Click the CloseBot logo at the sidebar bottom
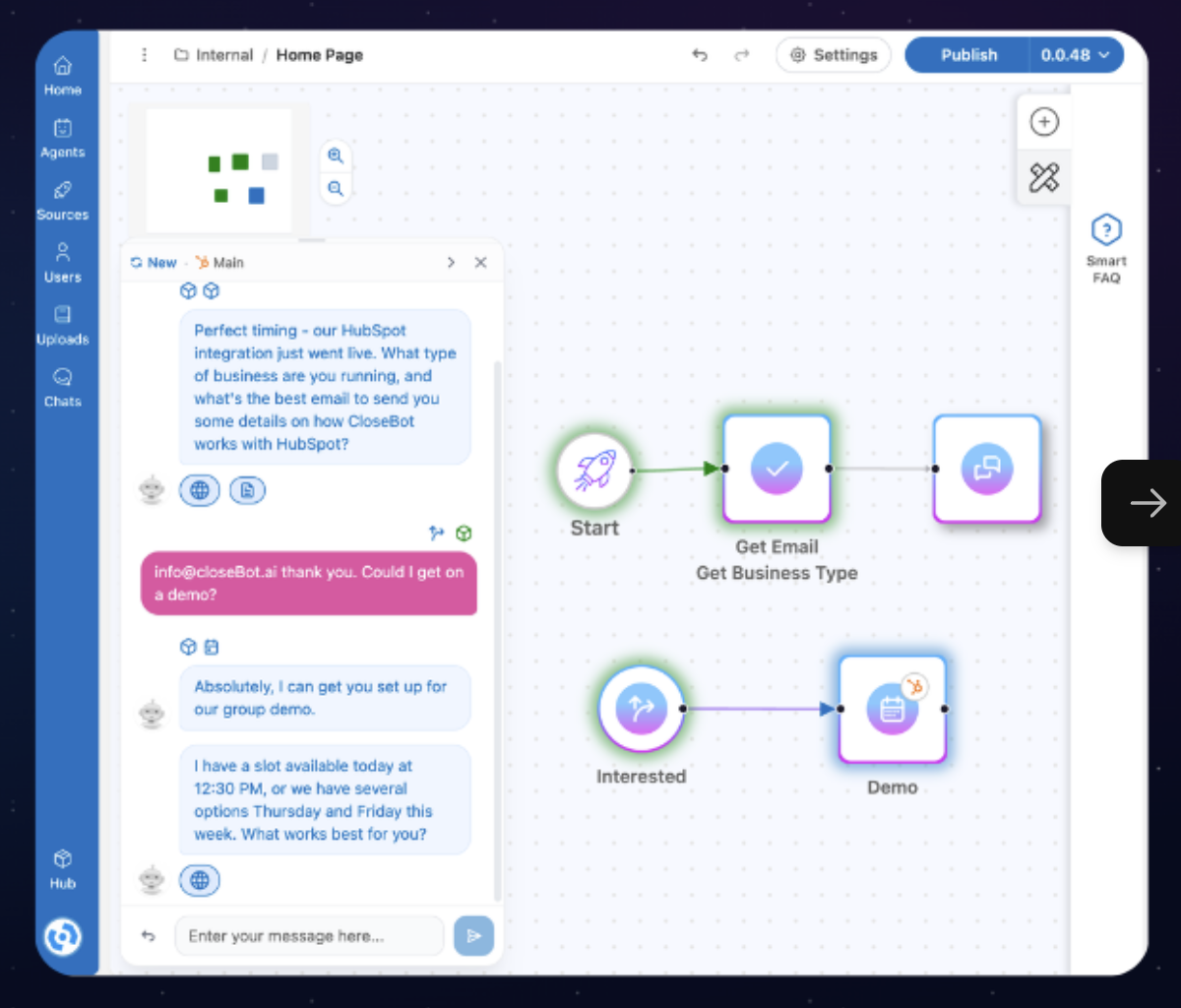Image resolution: width=1181 pixels, height=1008 pixels. 62,936
